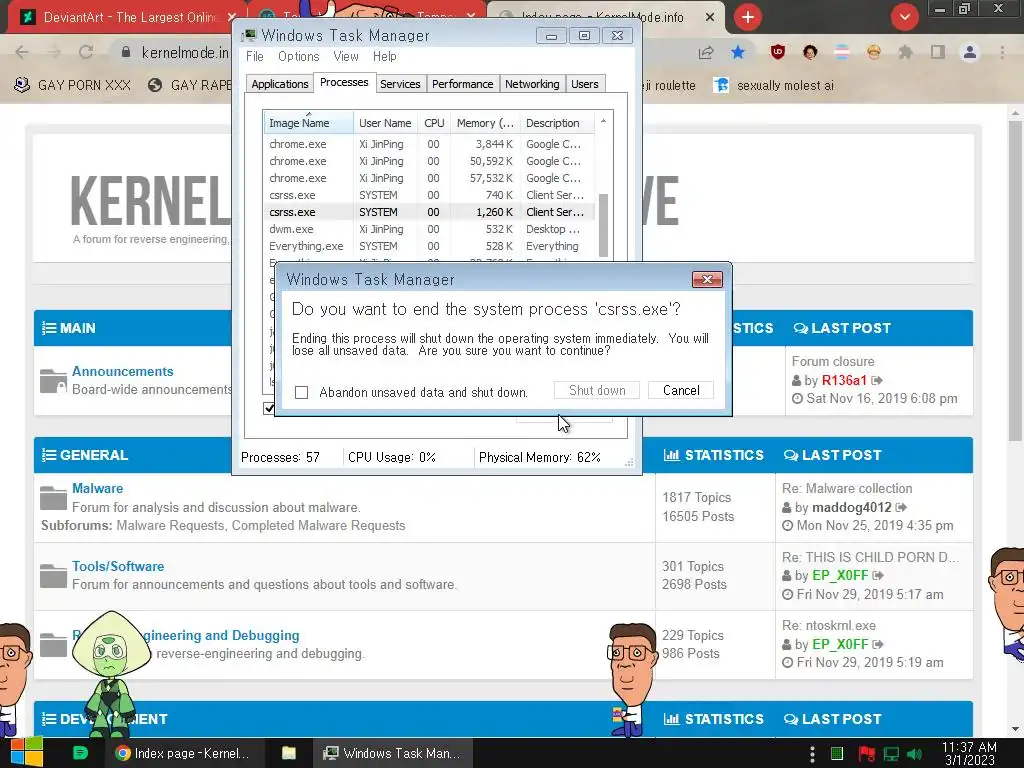Switch to the Services tab
1024x768 pixels.
pyautogui.click(x=400, y=84)
